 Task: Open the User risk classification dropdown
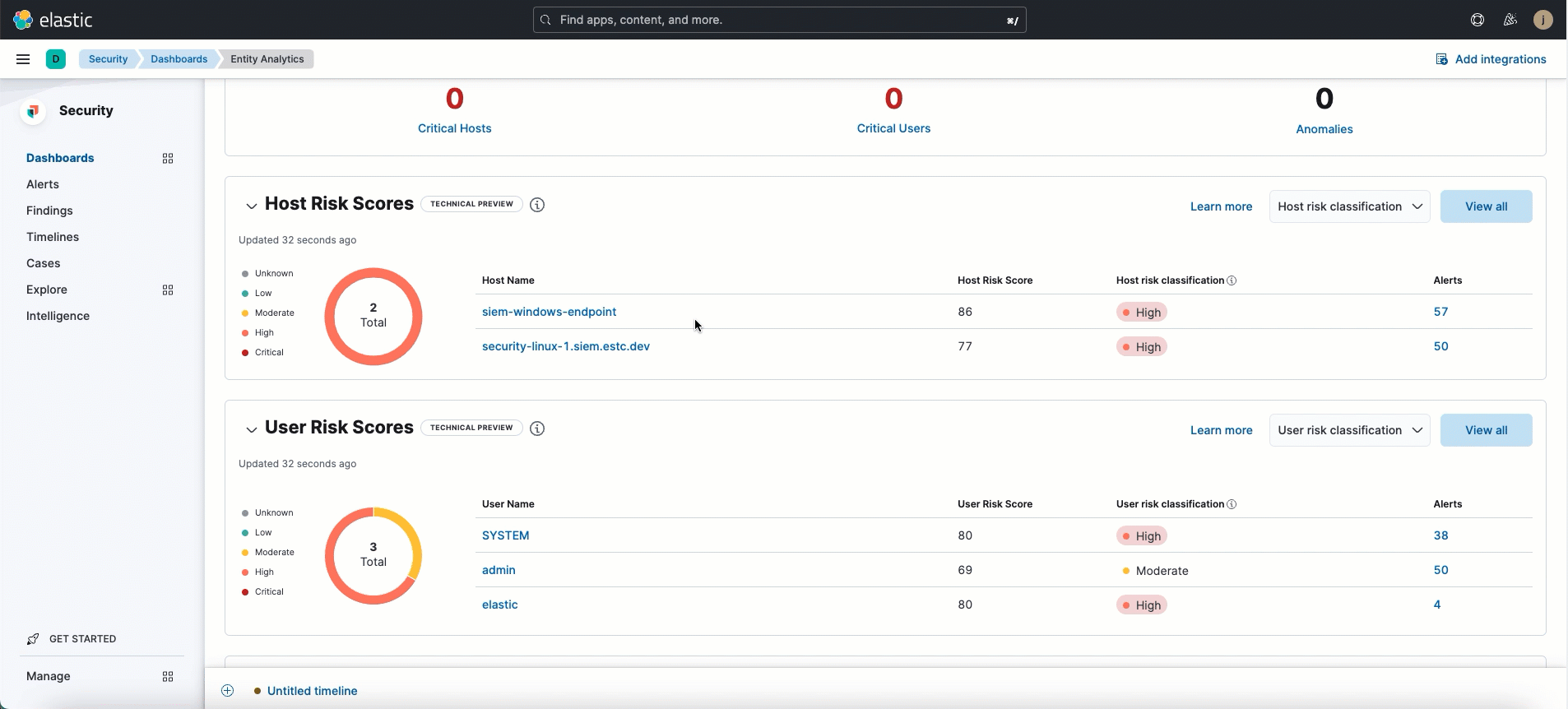tap(1349, 430)
